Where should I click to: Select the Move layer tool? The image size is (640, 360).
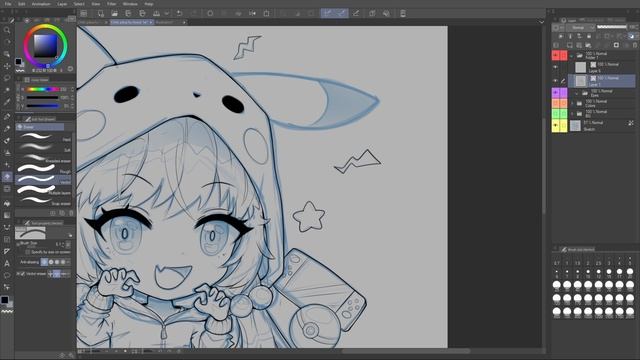point(7,66)
